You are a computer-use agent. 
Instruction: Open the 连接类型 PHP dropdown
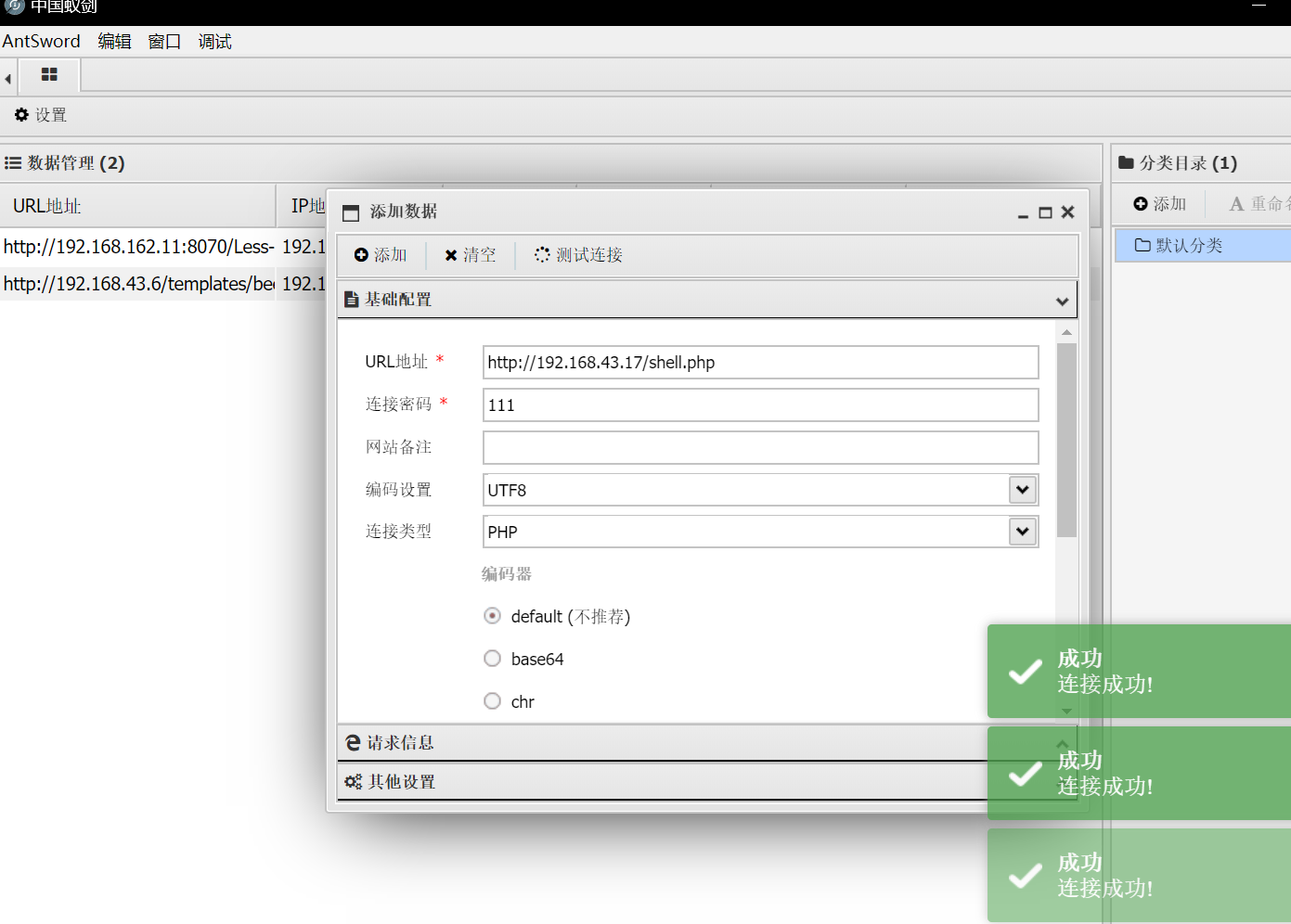[1022, 532]
